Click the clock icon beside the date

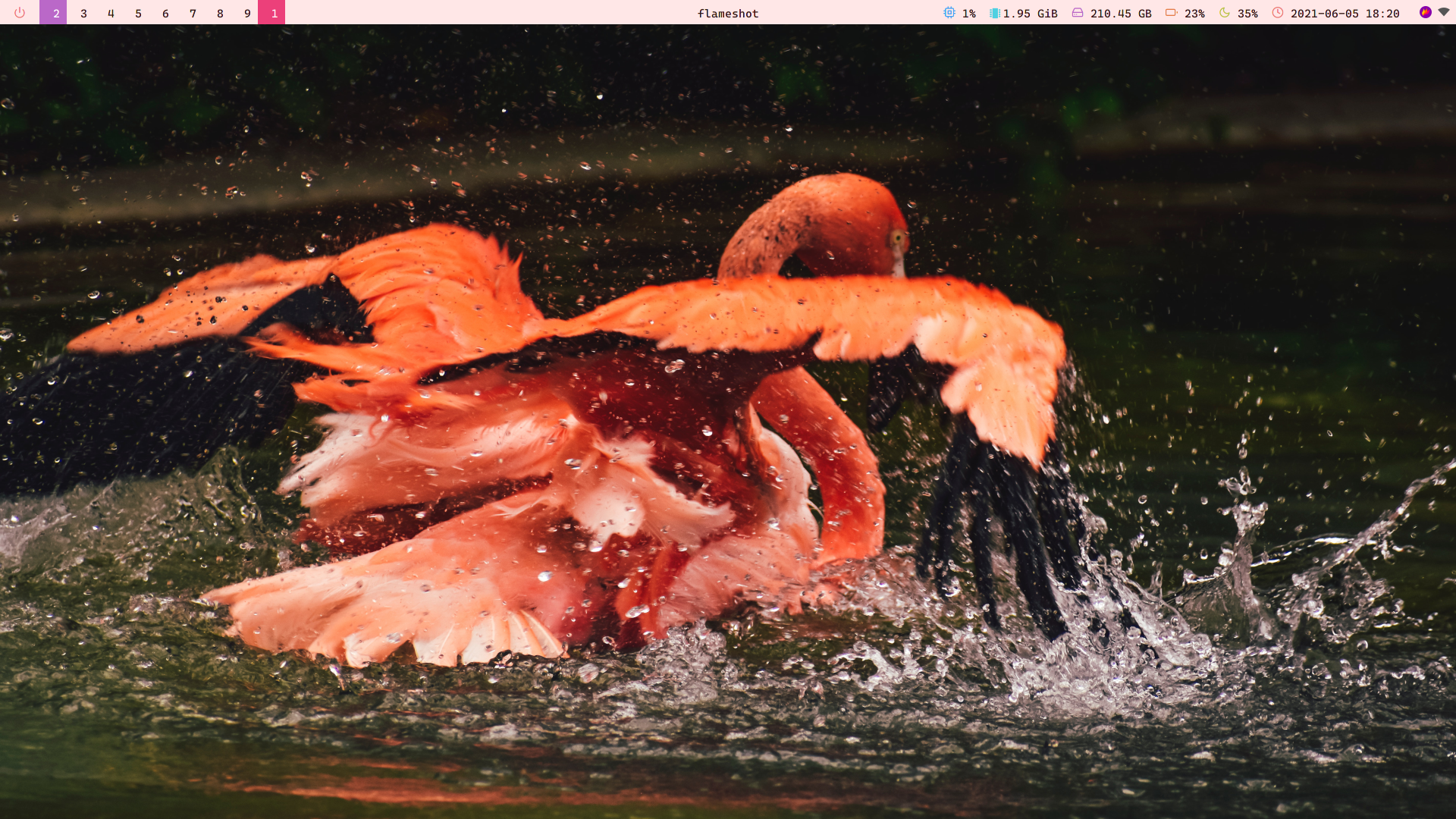pos(1278,13)
